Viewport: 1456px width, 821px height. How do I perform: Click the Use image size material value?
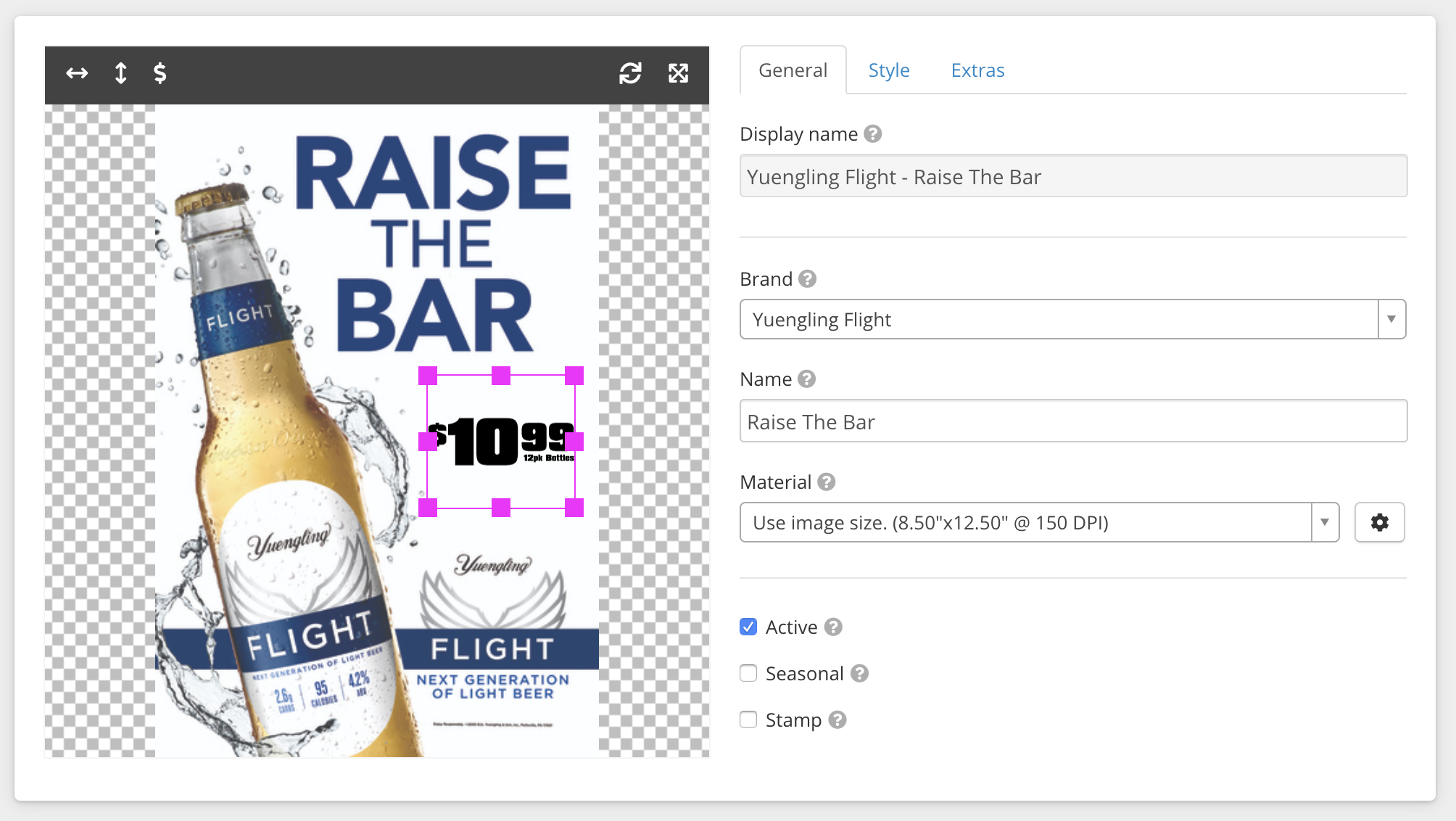(930, 523)
